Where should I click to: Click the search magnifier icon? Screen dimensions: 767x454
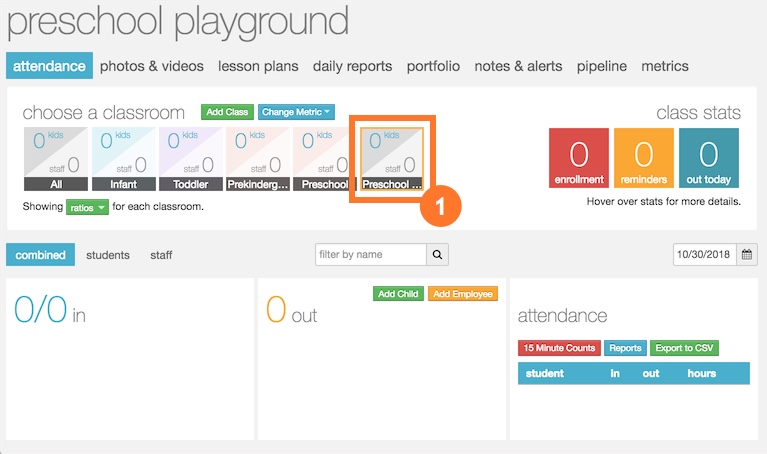coord(439,255)
